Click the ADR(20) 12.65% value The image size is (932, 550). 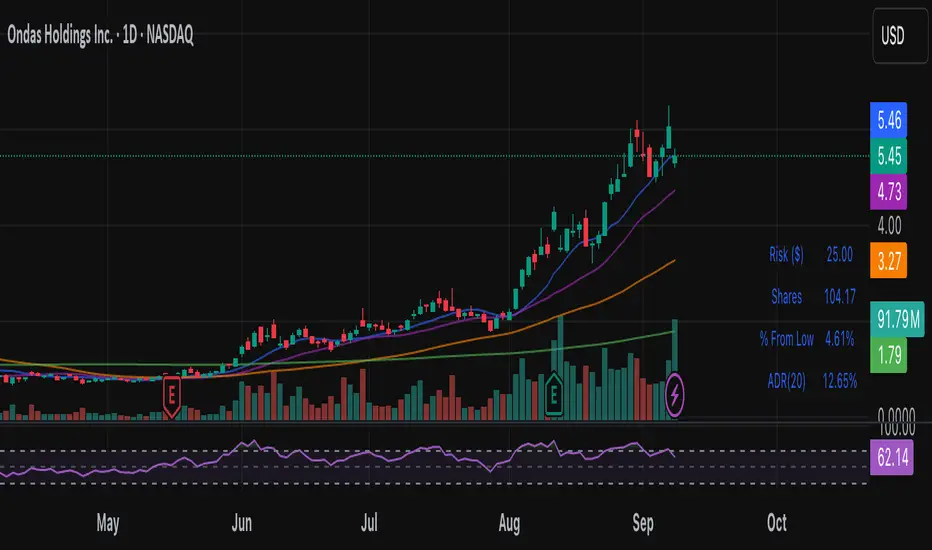(839, 381)
